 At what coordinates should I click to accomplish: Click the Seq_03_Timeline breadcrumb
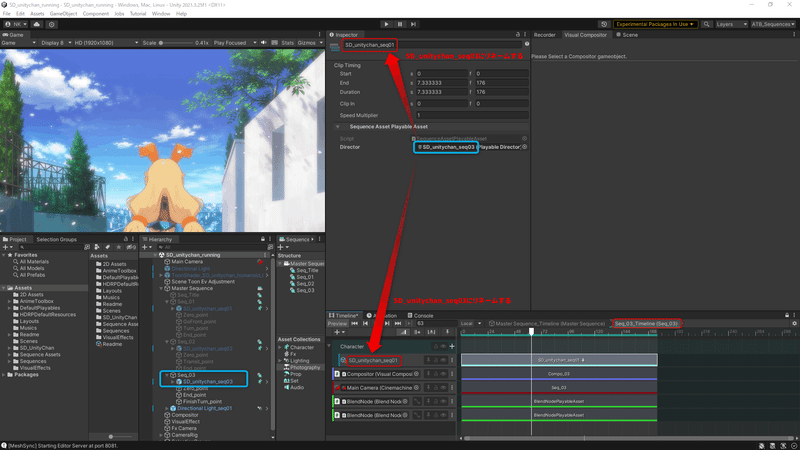point(646,323)
